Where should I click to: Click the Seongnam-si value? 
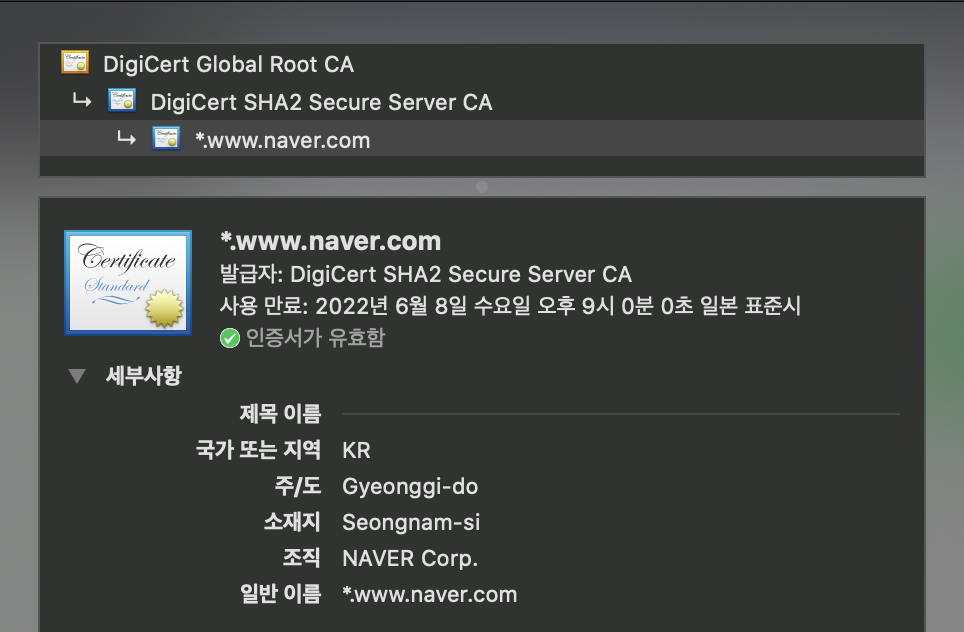(x=411, y=523)
